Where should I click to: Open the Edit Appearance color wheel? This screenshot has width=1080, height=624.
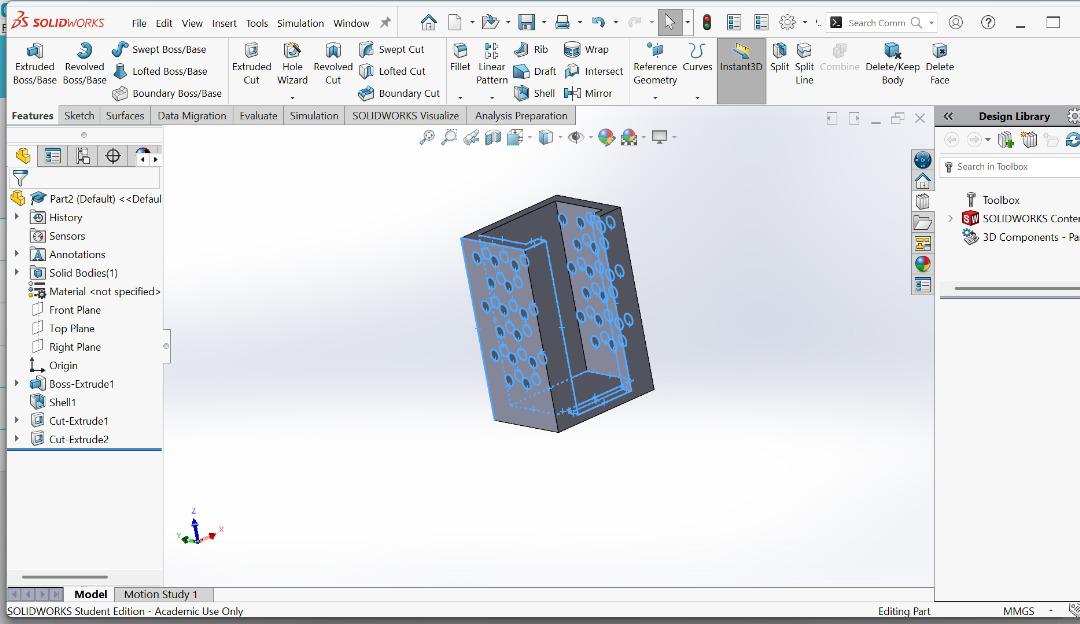(x=606, y=138)
